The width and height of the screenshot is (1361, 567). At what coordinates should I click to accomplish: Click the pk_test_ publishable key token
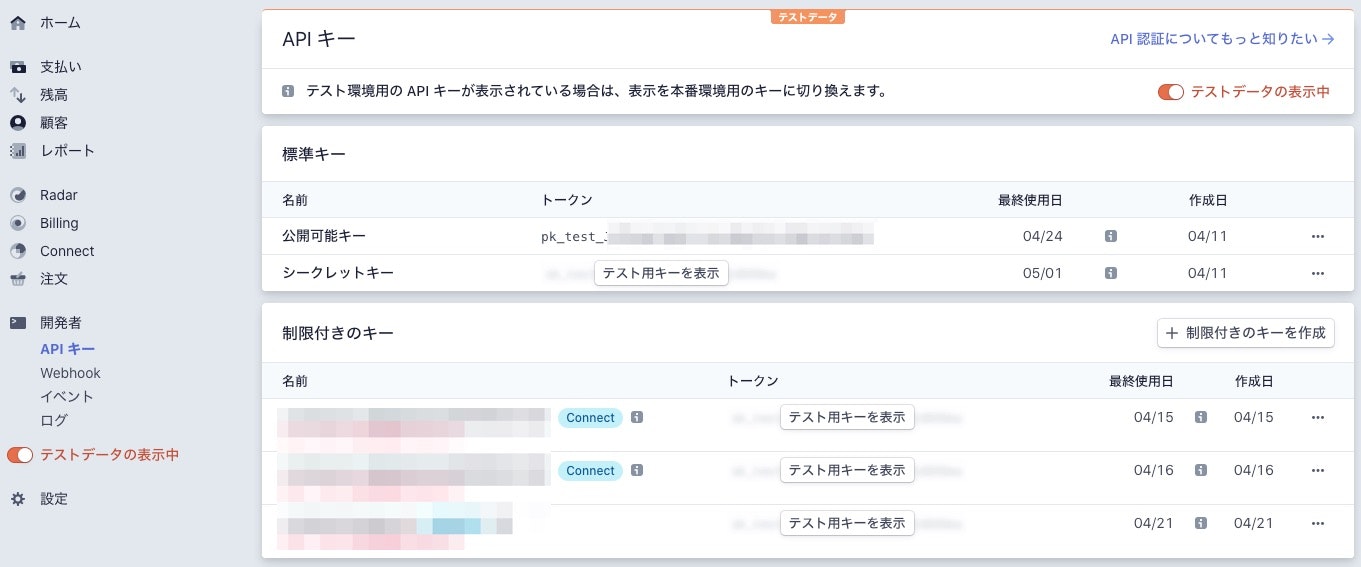[707, 237]
